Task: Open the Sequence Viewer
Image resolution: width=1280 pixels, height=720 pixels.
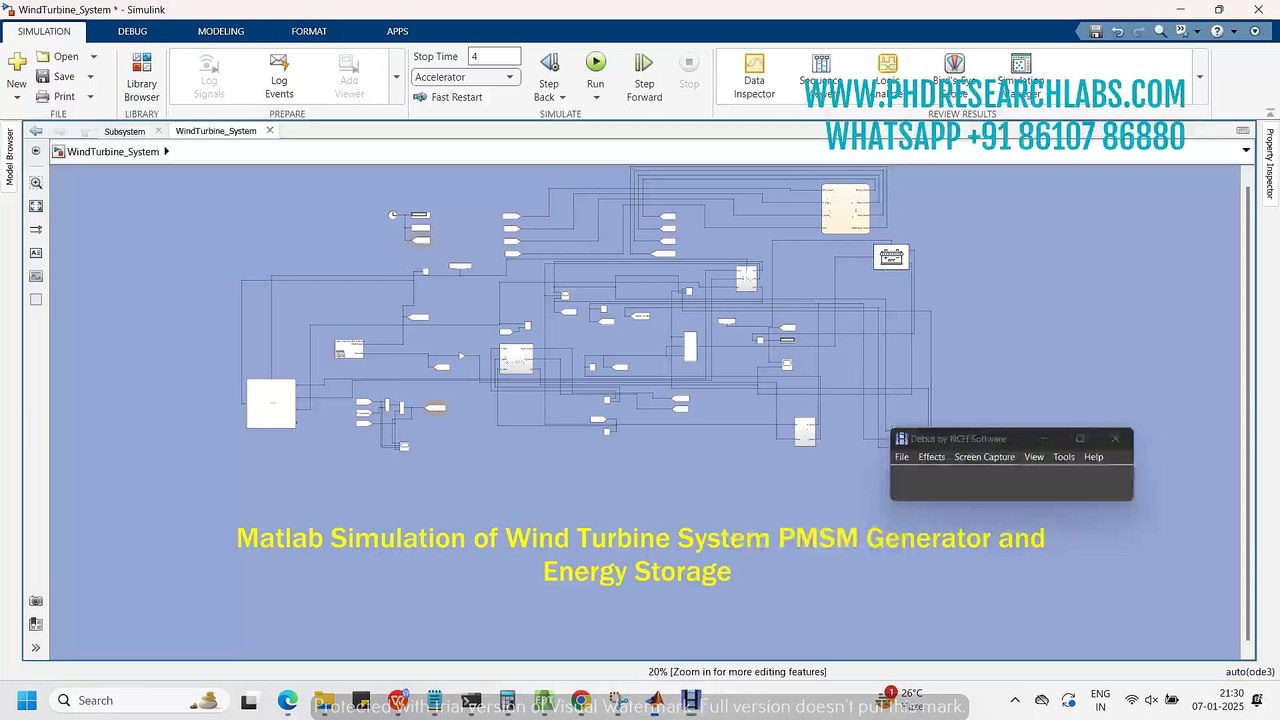Action: tap(821, 76)
